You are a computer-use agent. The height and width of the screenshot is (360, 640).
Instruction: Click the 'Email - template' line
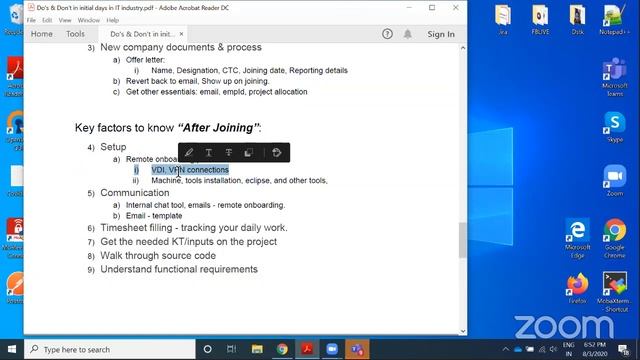pos(154,216)
